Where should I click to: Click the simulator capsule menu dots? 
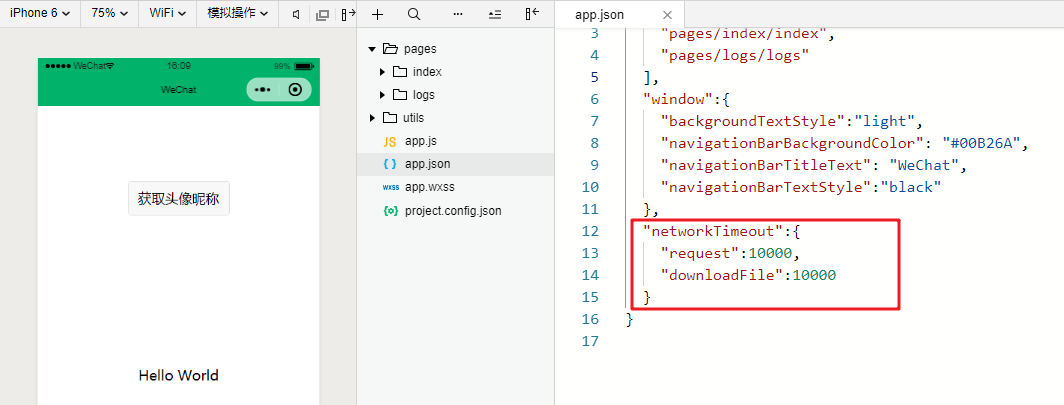click(263, 90)
